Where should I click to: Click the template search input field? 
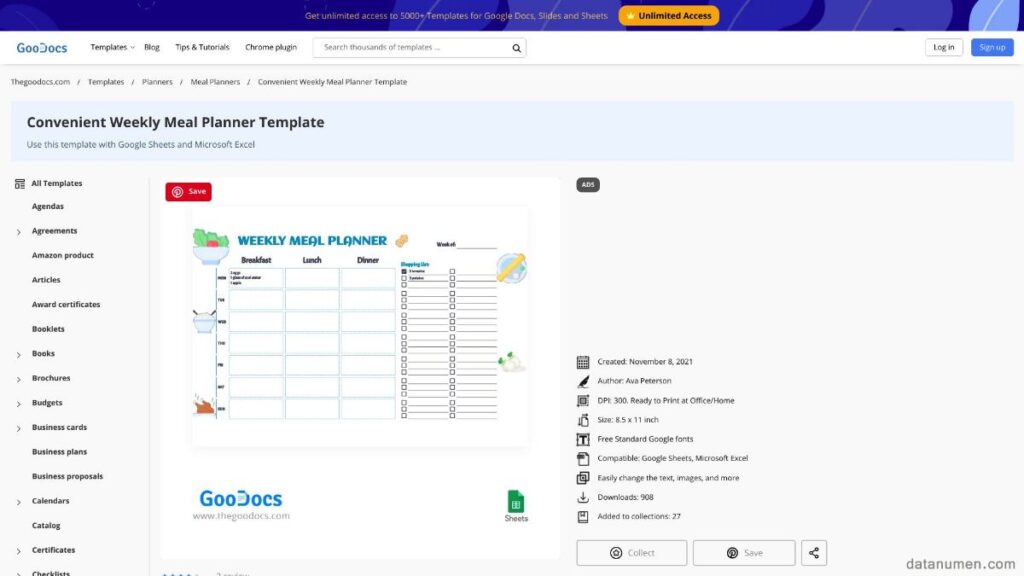tap(410, 48)
